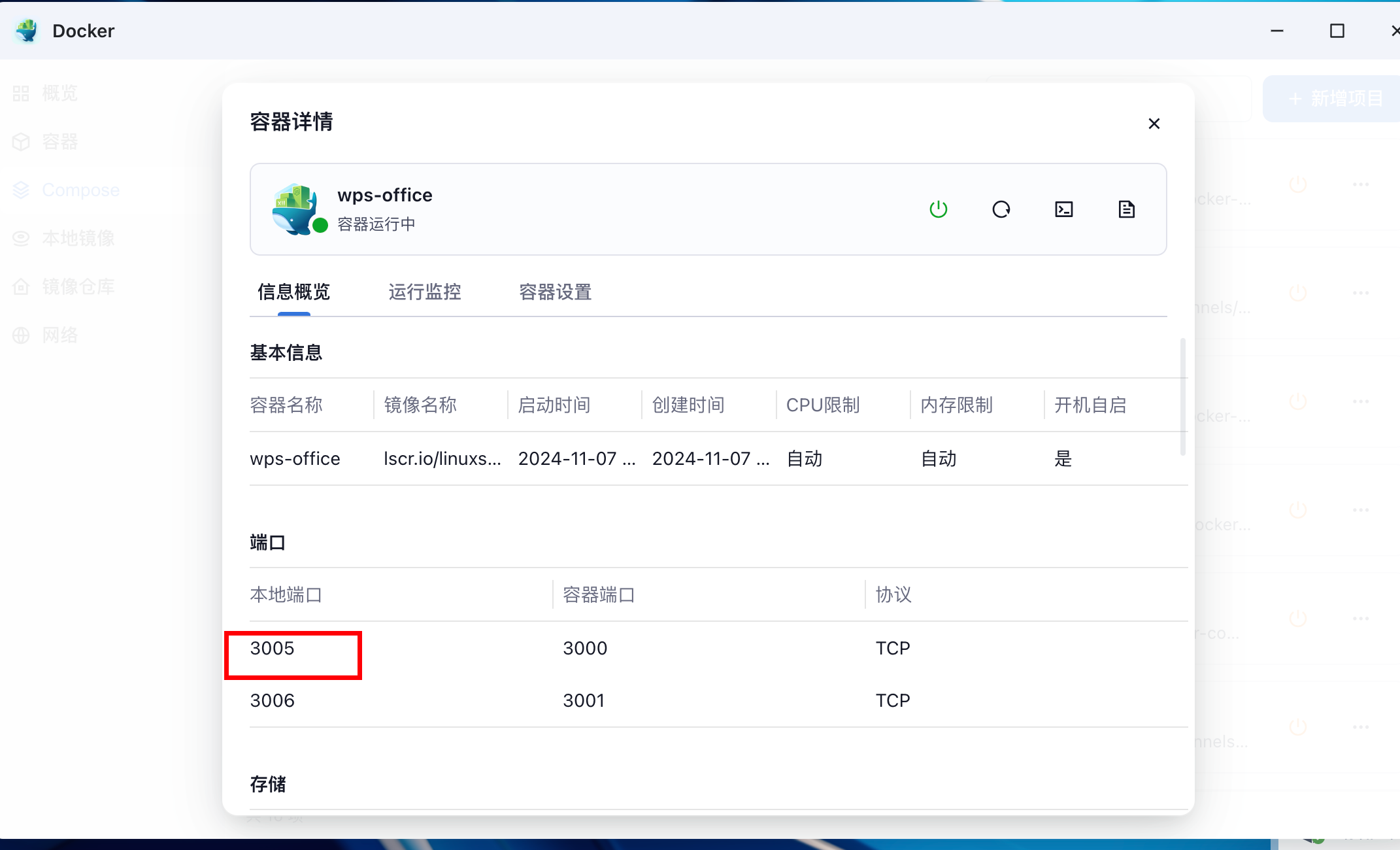1400x850 pixels.
Task: Select local port 3005 cell
Action: [272, 648]
